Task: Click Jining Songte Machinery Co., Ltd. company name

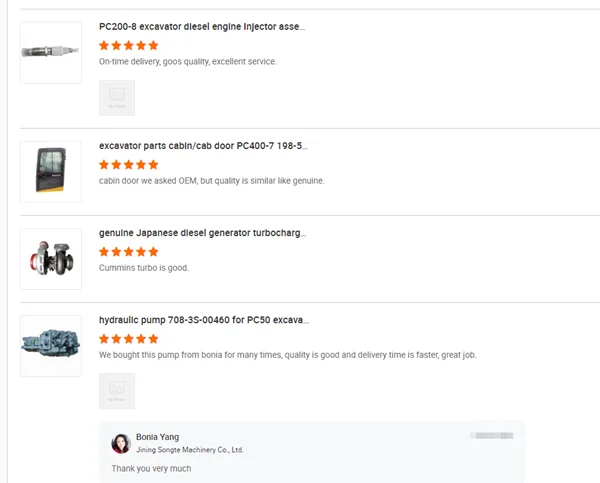Action: [190, 450]
